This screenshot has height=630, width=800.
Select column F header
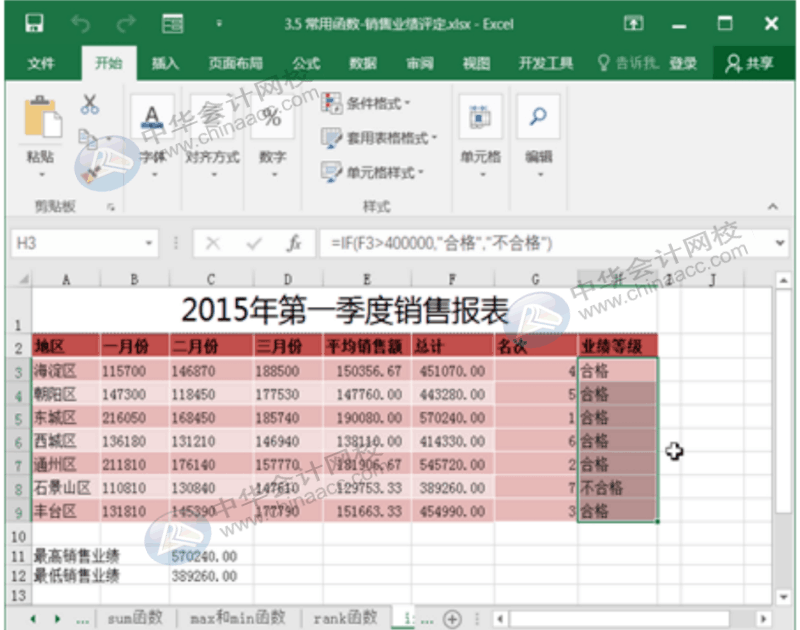(452, 280)
